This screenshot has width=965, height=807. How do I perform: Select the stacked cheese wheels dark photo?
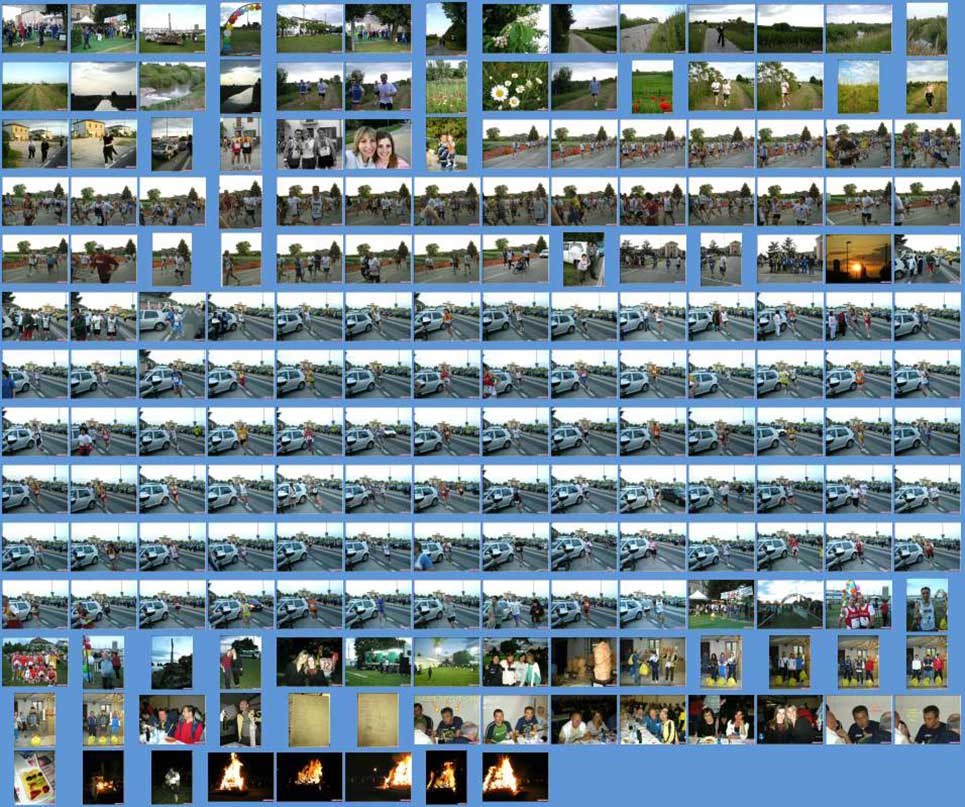(x=583, y=662)
